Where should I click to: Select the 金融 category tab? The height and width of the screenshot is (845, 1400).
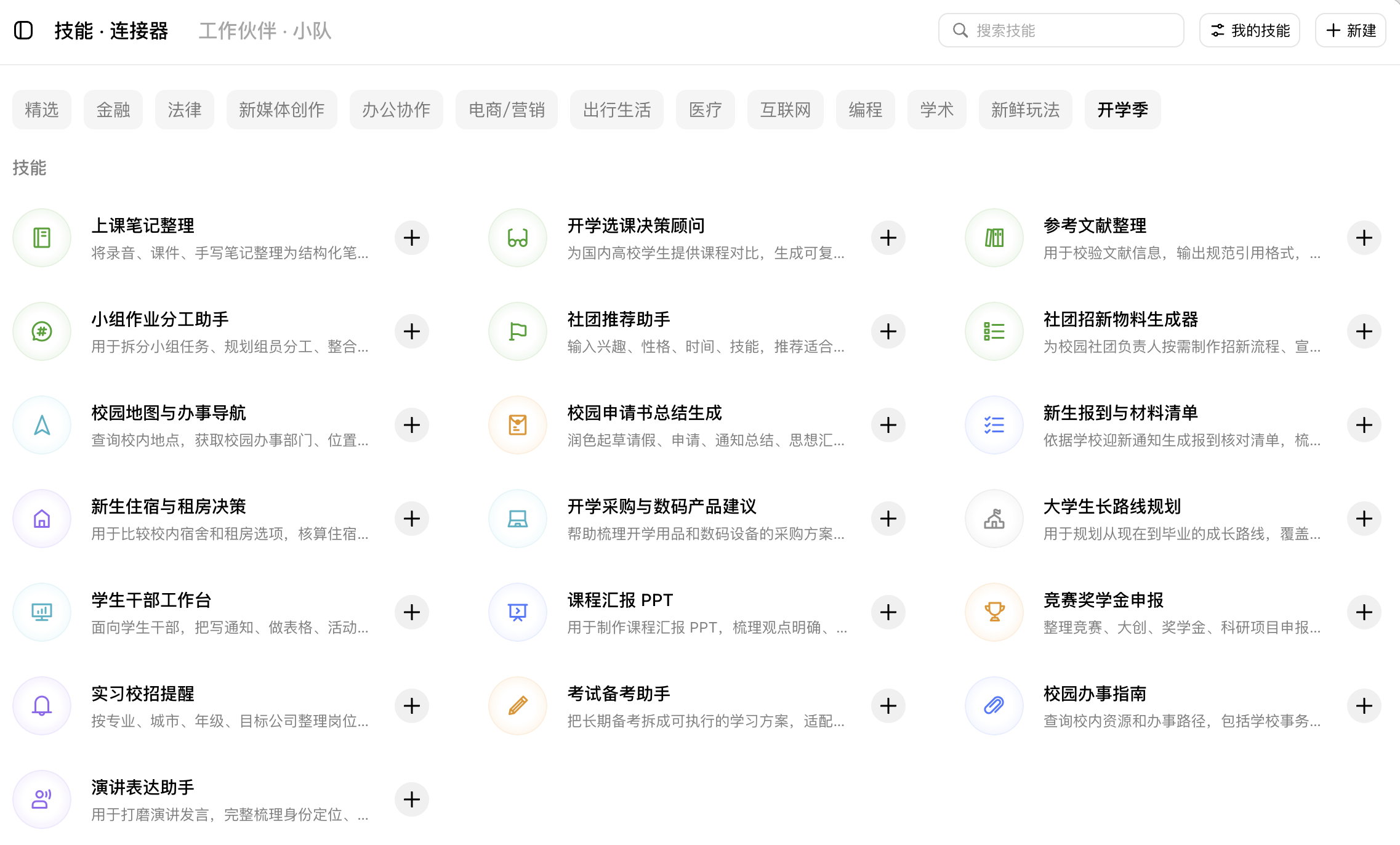[x=113, y=110]
